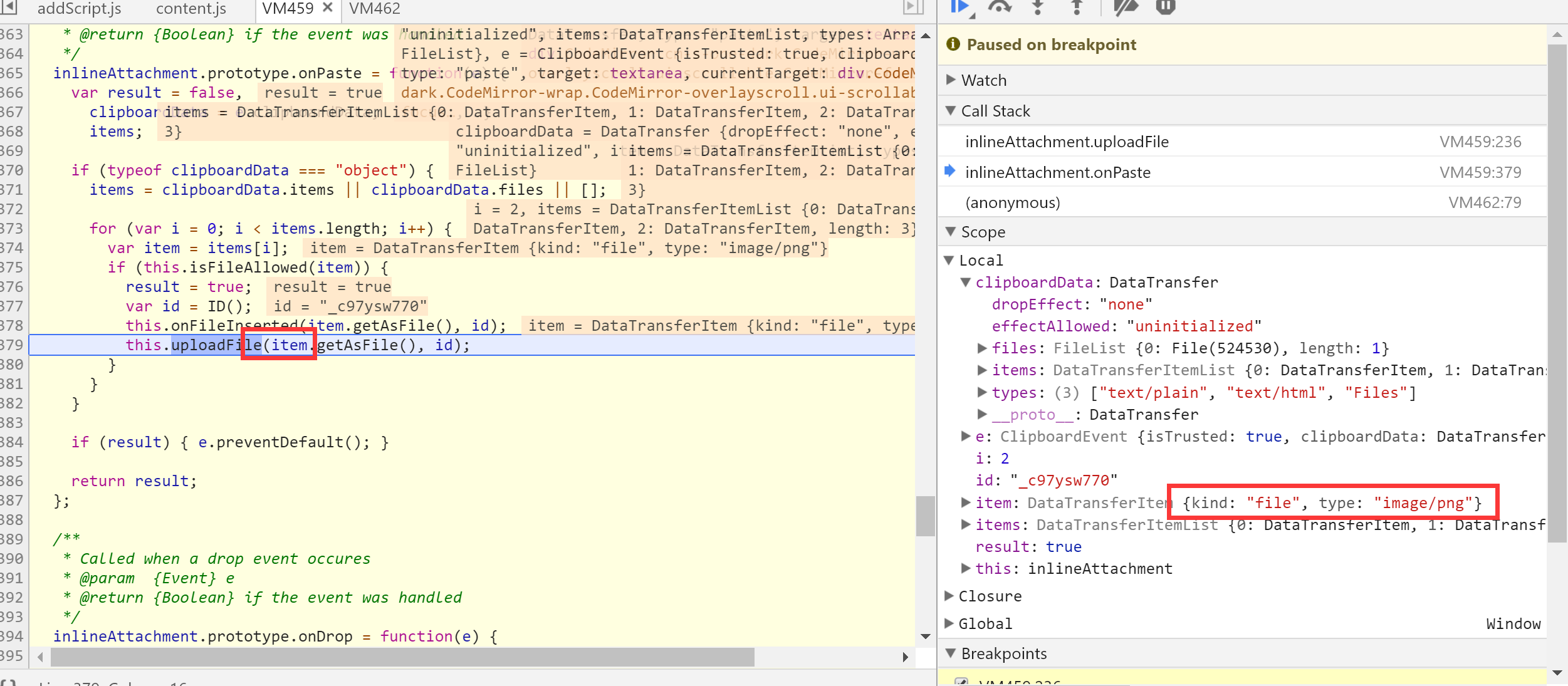
Task: Step into next function call
Action: pos(1038,7)
